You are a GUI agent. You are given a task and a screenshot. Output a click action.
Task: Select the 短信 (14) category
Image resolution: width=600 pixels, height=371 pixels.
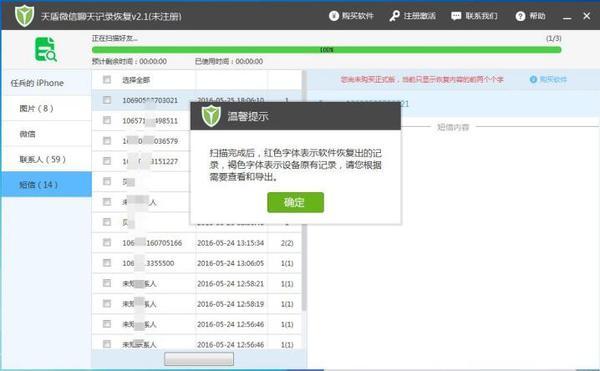(47, 184)
